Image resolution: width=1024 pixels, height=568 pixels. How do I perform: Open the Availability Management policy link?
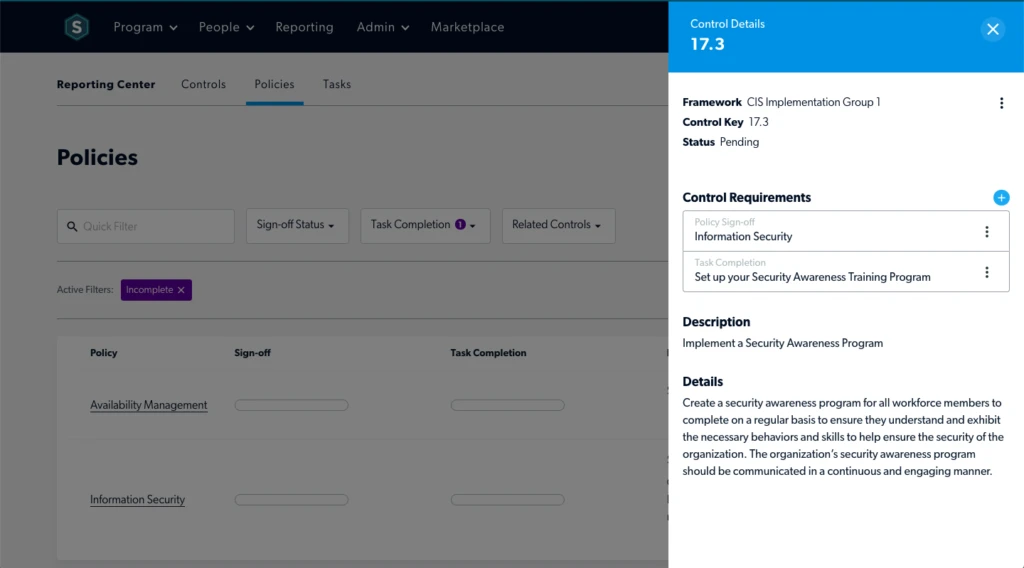[x=149, y=405]
